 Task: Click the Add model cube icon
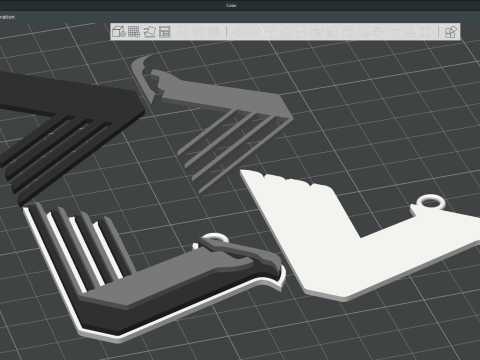tap(119, 32)
